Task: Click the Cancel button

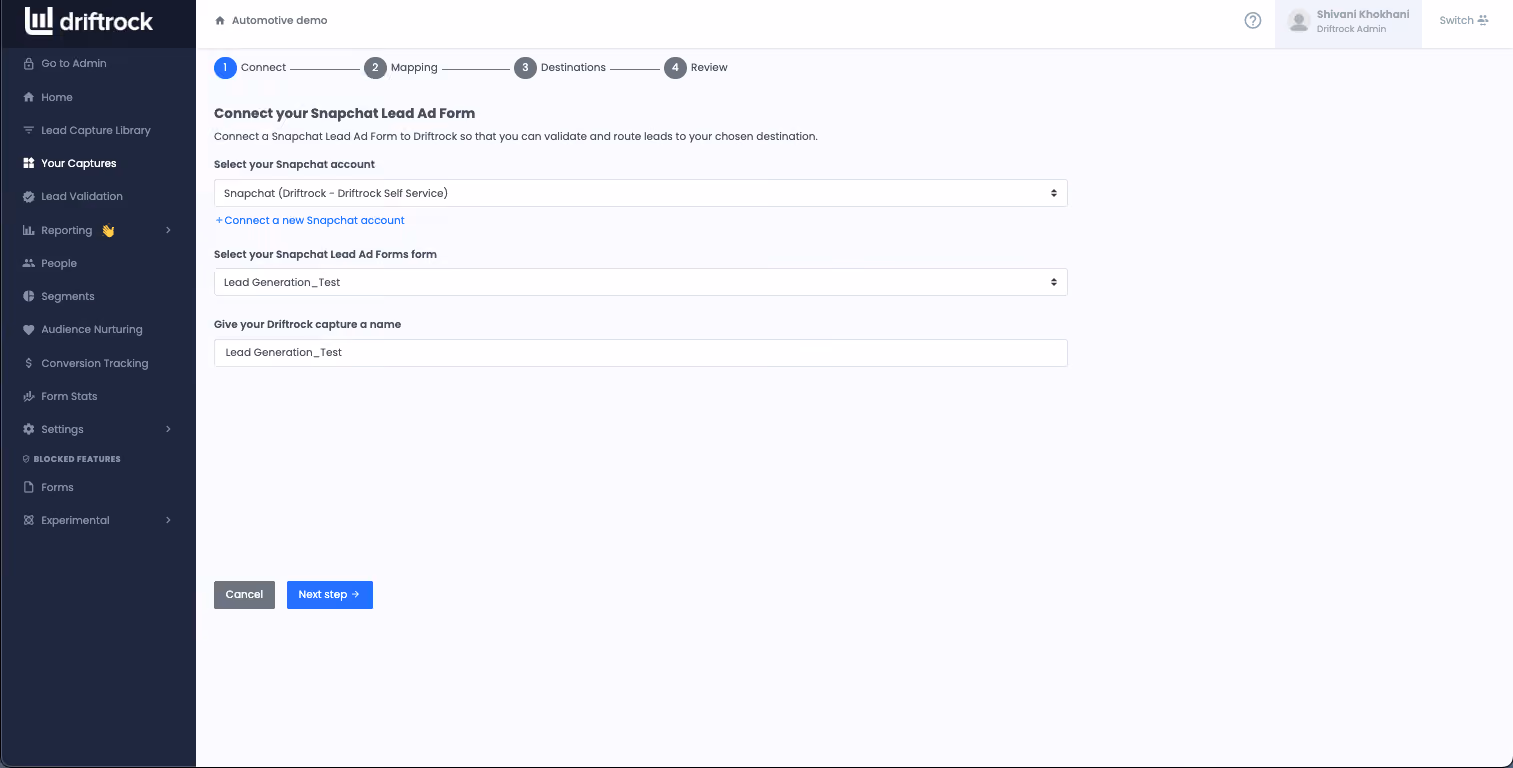Action: 244,594
